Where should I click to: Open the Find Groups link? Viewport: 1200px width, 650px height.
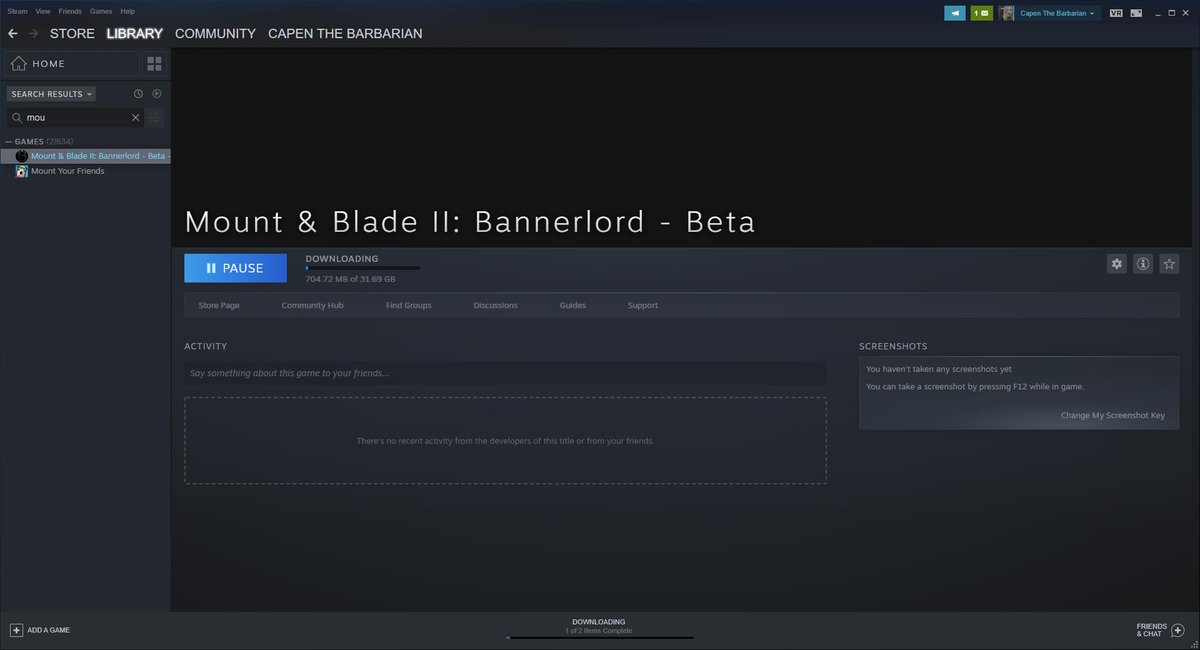click(409, 305)
